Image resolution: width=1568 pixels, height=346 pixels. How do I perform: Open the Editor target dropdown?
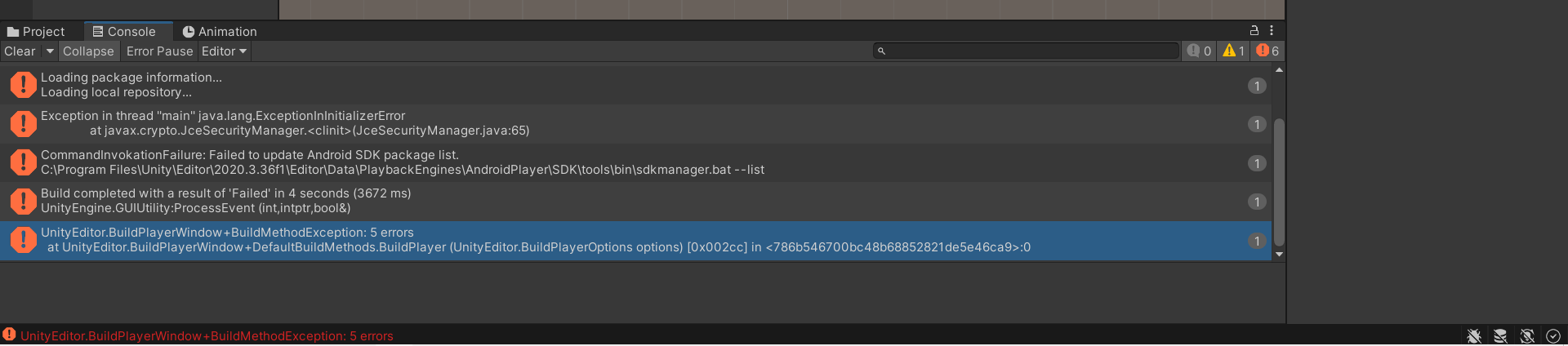click(x=224, y=51)
